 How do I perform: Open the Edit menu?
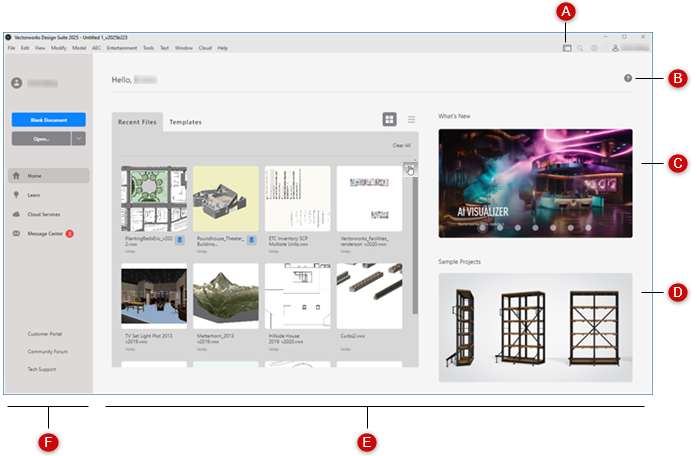(25, 48)
